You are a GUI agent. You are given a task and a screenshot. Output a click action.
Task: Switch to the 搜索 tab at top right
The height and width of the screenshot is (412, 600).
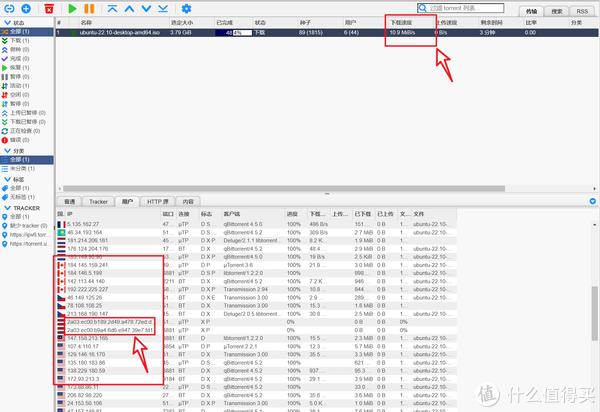coord(557,11)
